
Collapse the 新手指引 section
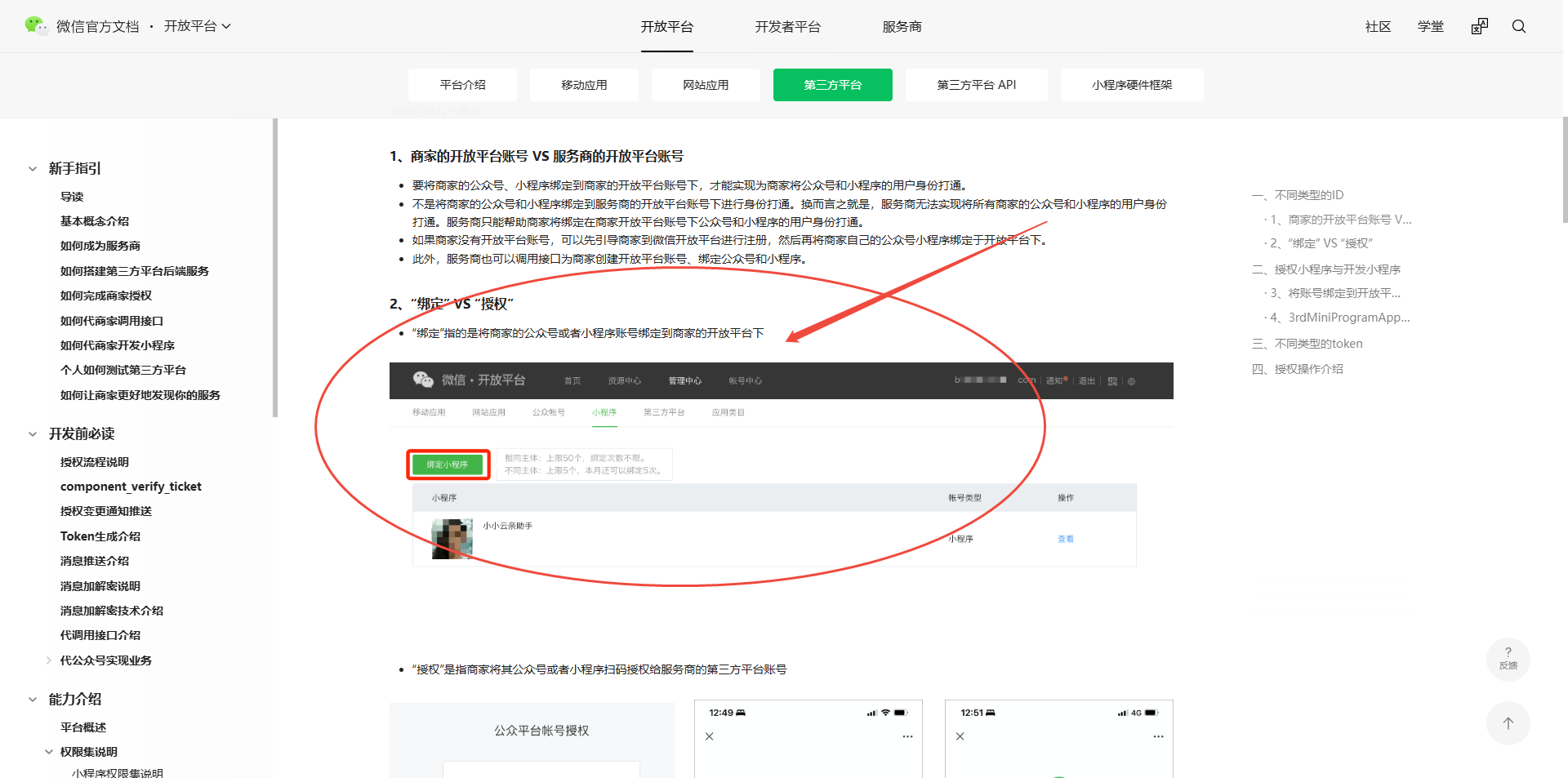(33, 169)
